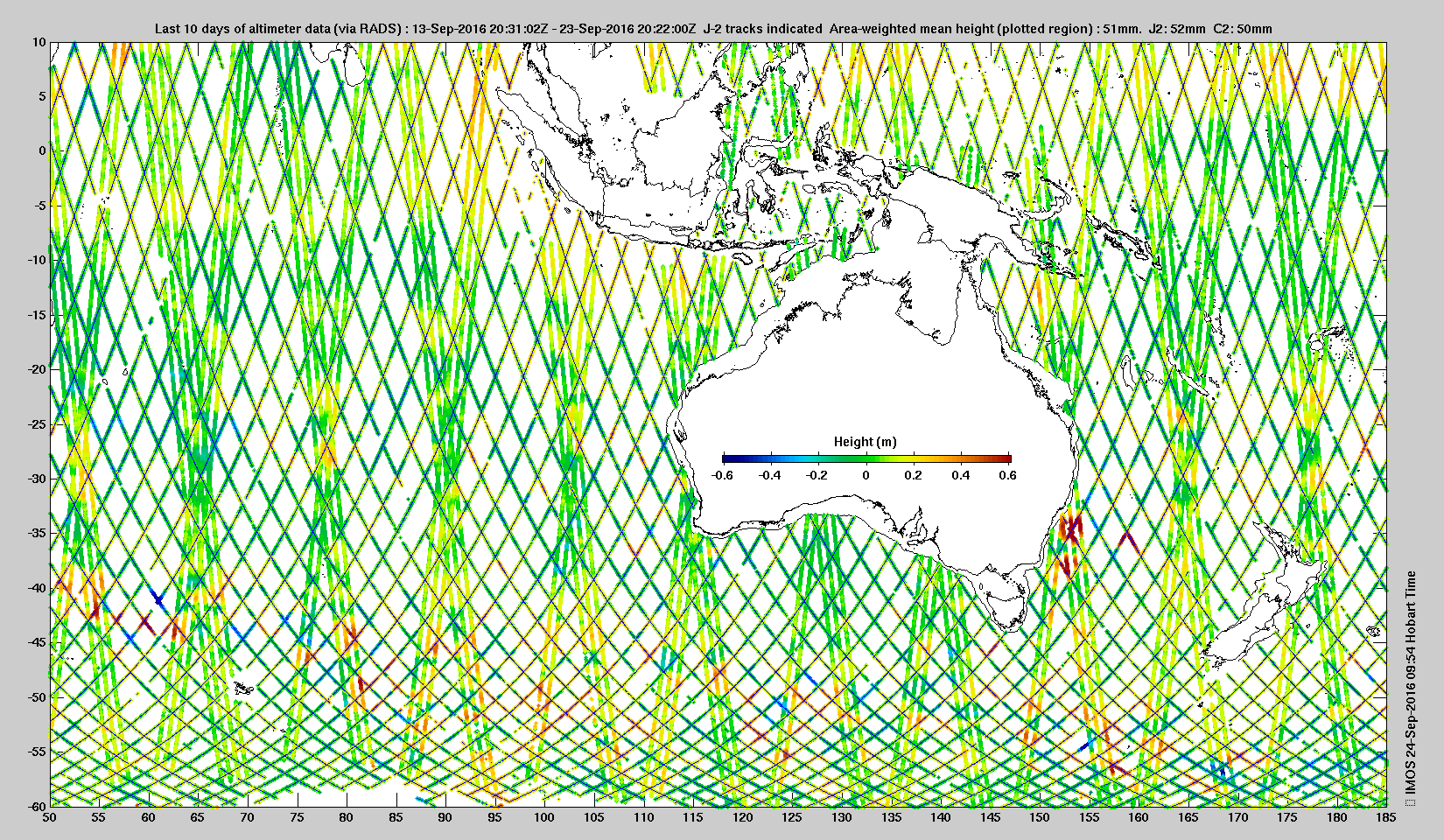This screenshot has width=1444, height=840.
Task: Click the '0.2' colorbar tick label
Action: click(x=912, y=475)
